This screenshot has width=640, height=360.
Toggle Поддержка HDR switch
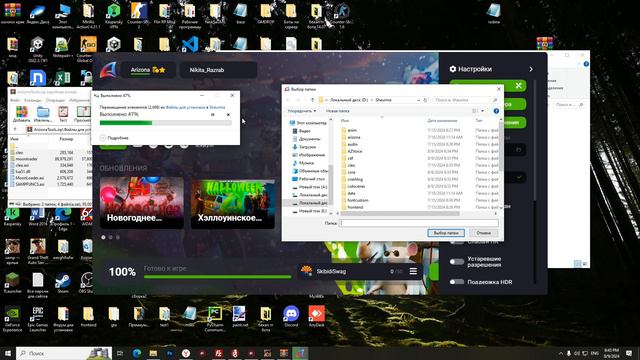(457, 282)
